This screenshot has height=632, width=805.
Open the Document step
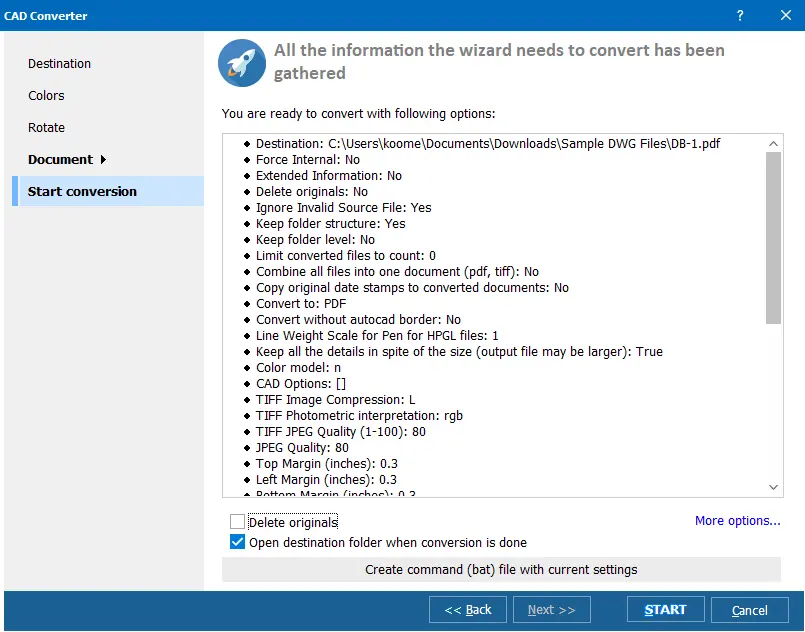(x=61, y=159)
